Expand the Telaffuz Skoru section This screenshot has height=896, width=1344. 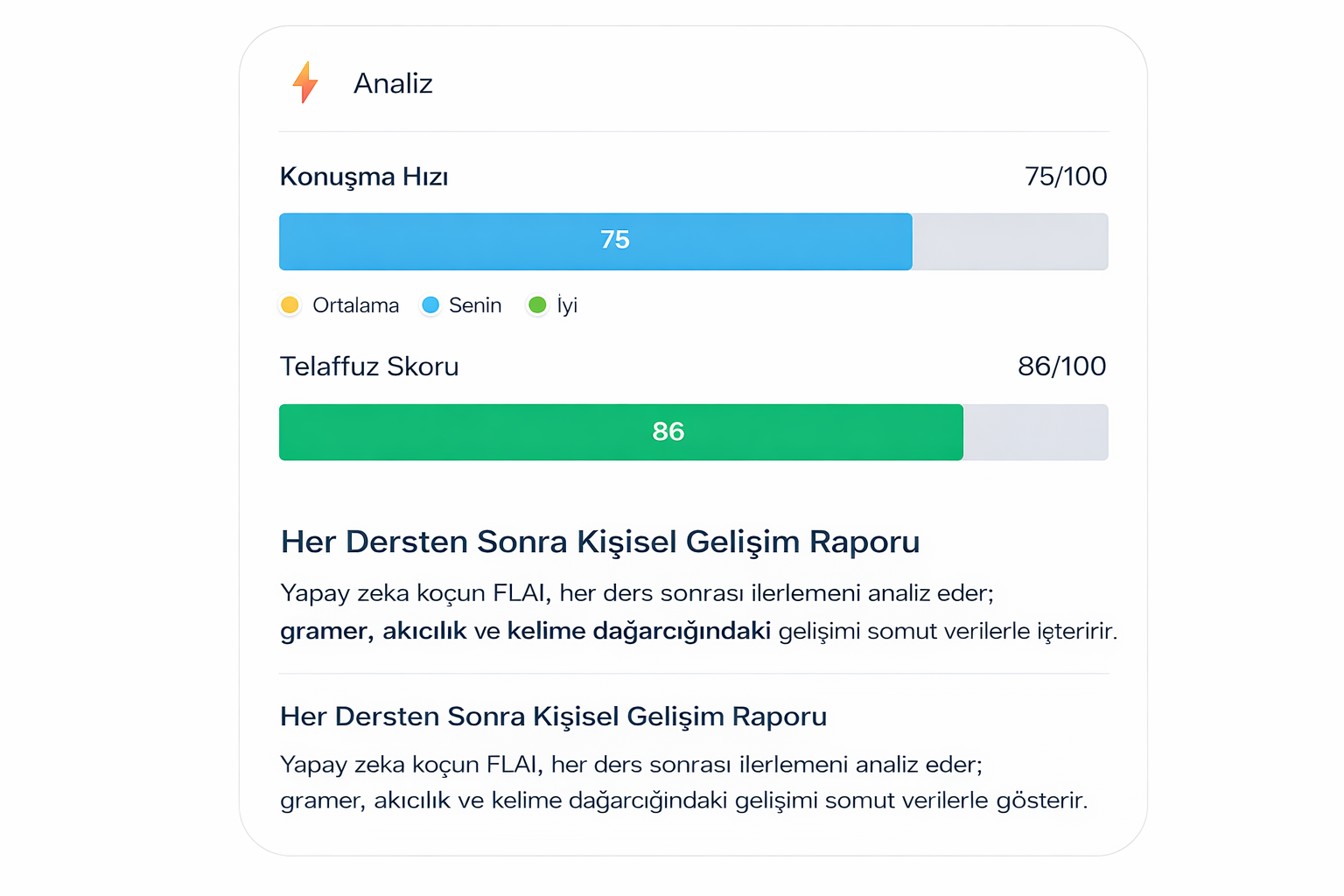(x=369, y=366)
